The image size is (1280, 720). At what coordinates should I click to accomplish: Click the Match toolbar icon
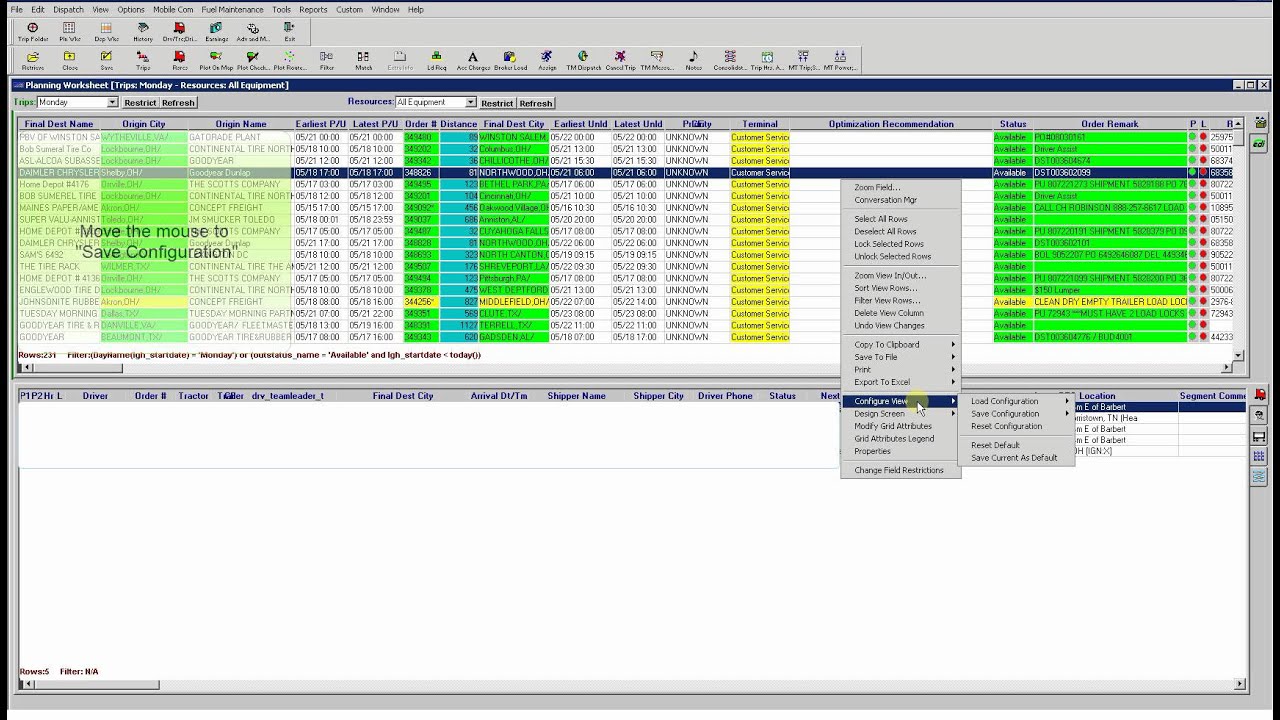click(363, 61)
